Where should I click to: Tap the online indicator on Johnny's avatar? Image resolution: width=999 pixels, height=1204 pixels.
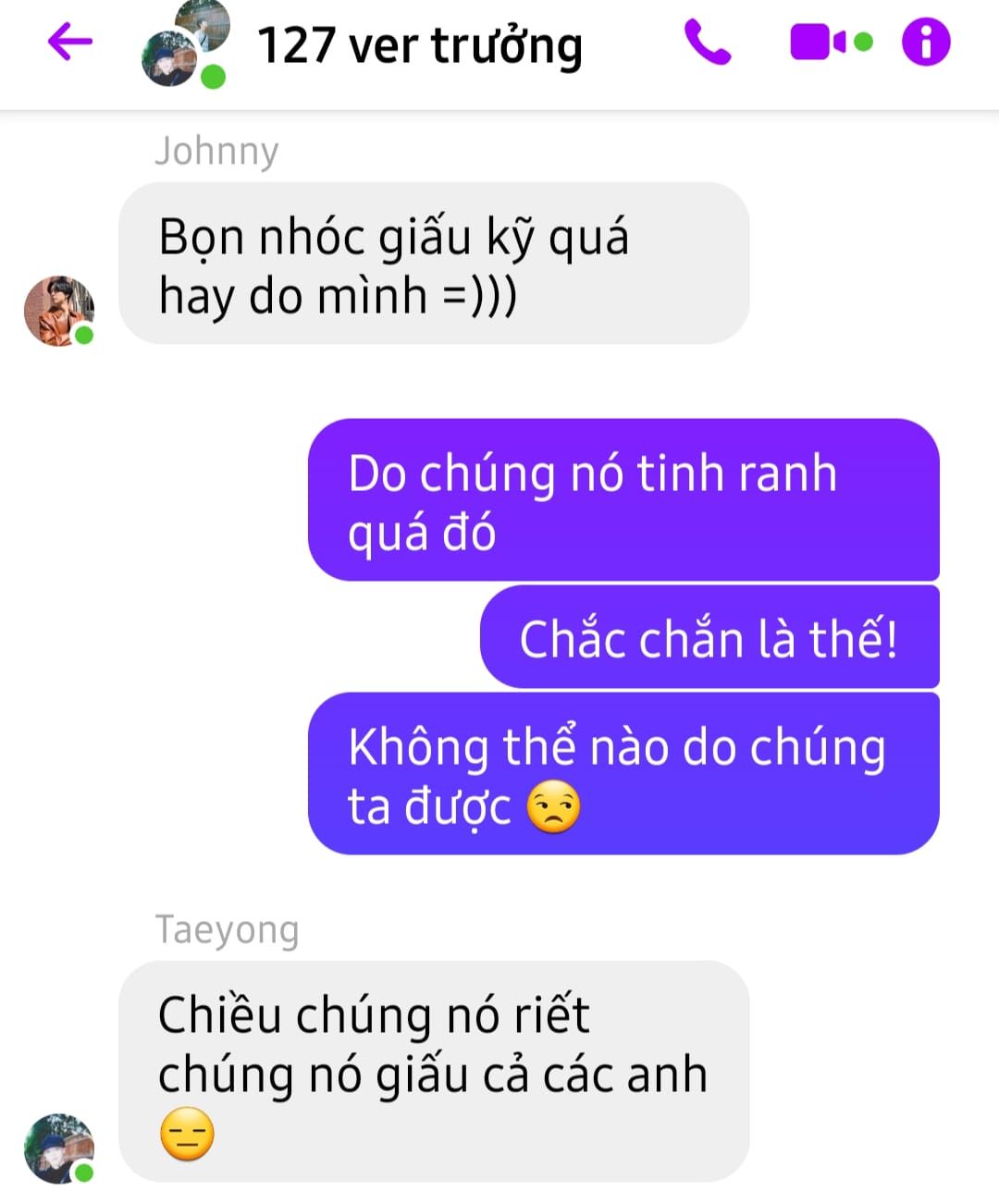[84, 335]
